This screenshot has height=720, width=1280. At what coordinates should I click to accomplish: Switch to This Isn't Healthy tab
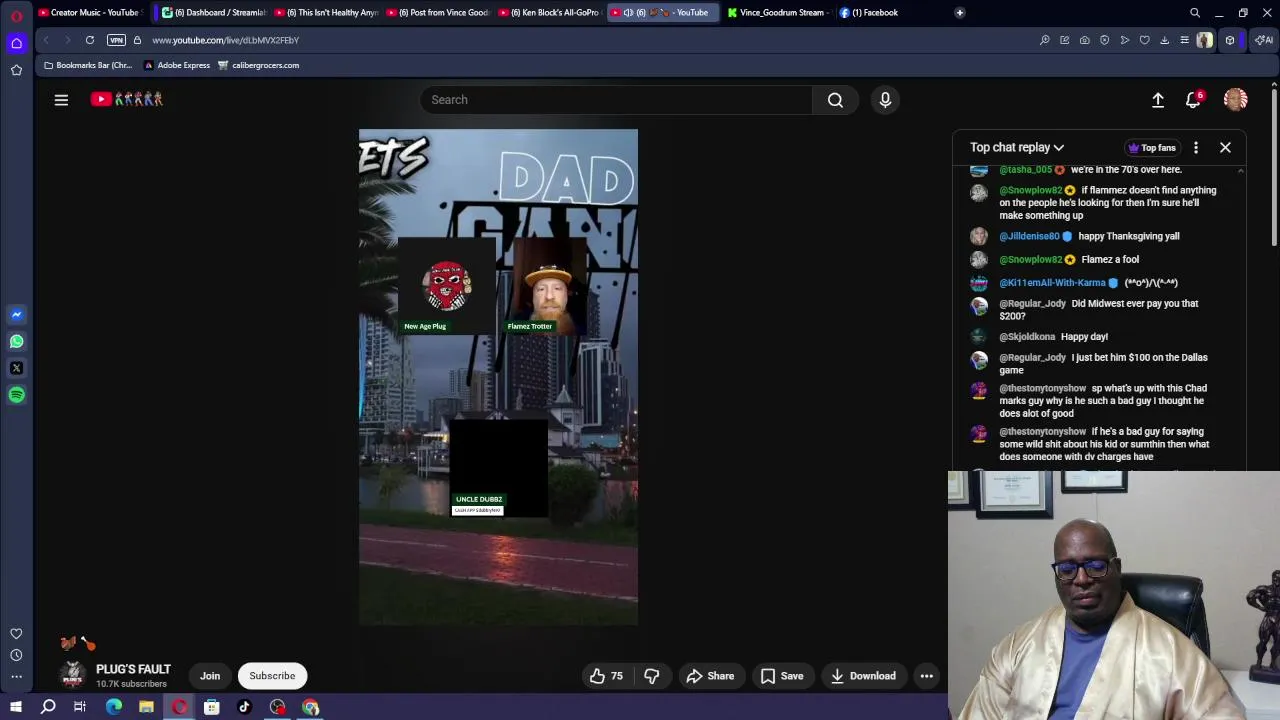(x=325, y=13)
